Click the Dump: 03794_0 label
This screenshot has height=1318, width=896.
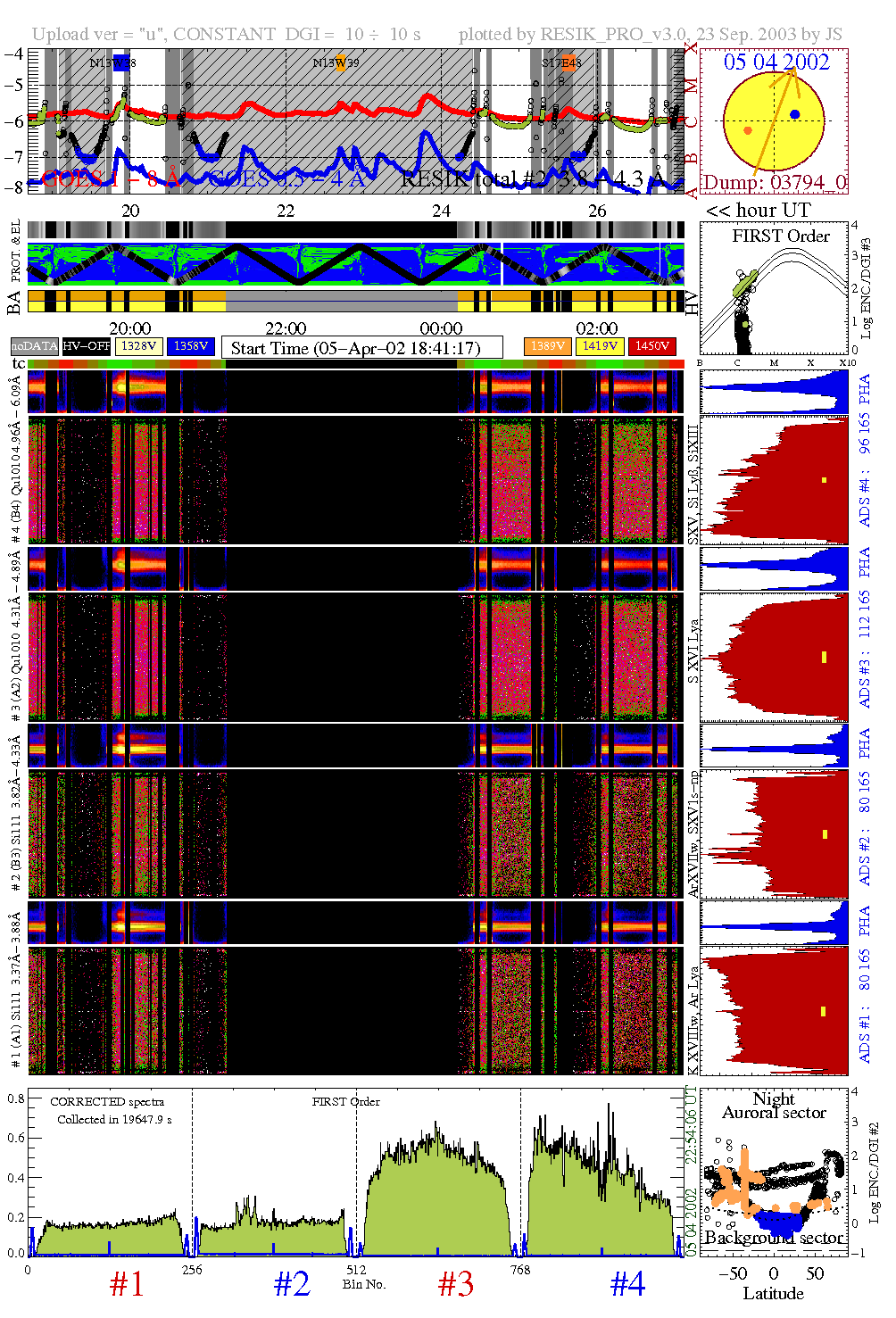pos(774,183)
